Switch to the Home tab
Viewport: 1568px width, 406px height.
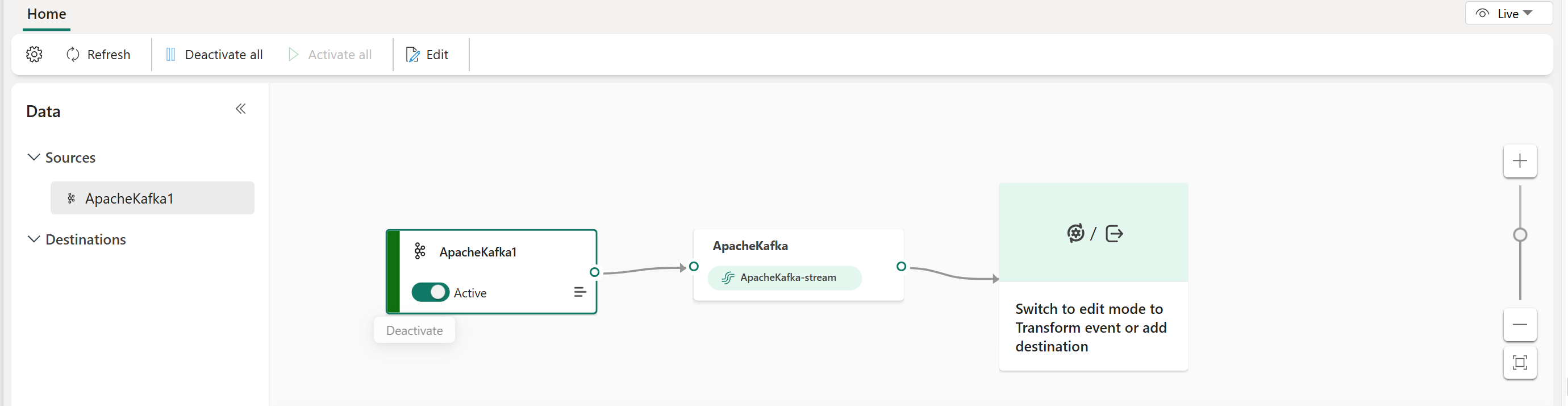coord(46,14)
